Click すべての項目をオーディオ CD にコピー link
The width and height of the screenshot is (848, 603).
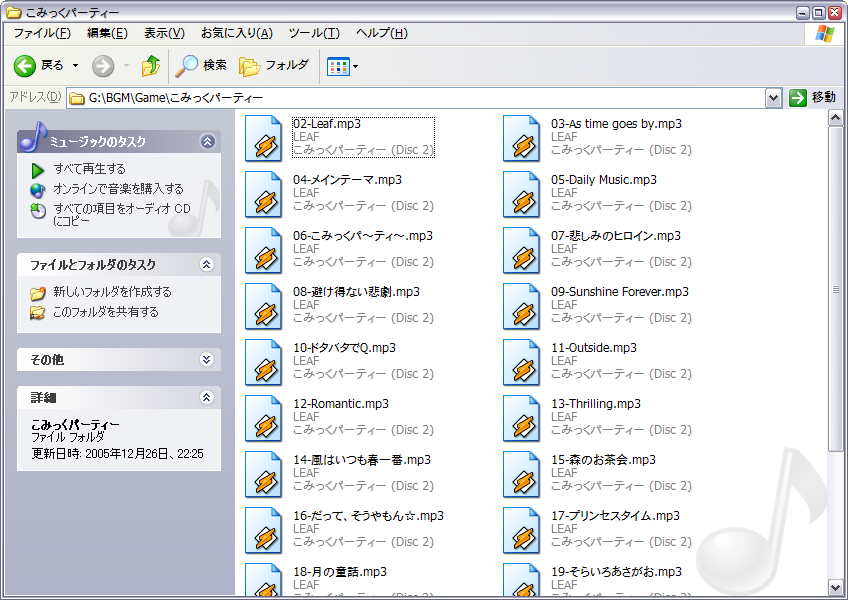pos(122,215)
